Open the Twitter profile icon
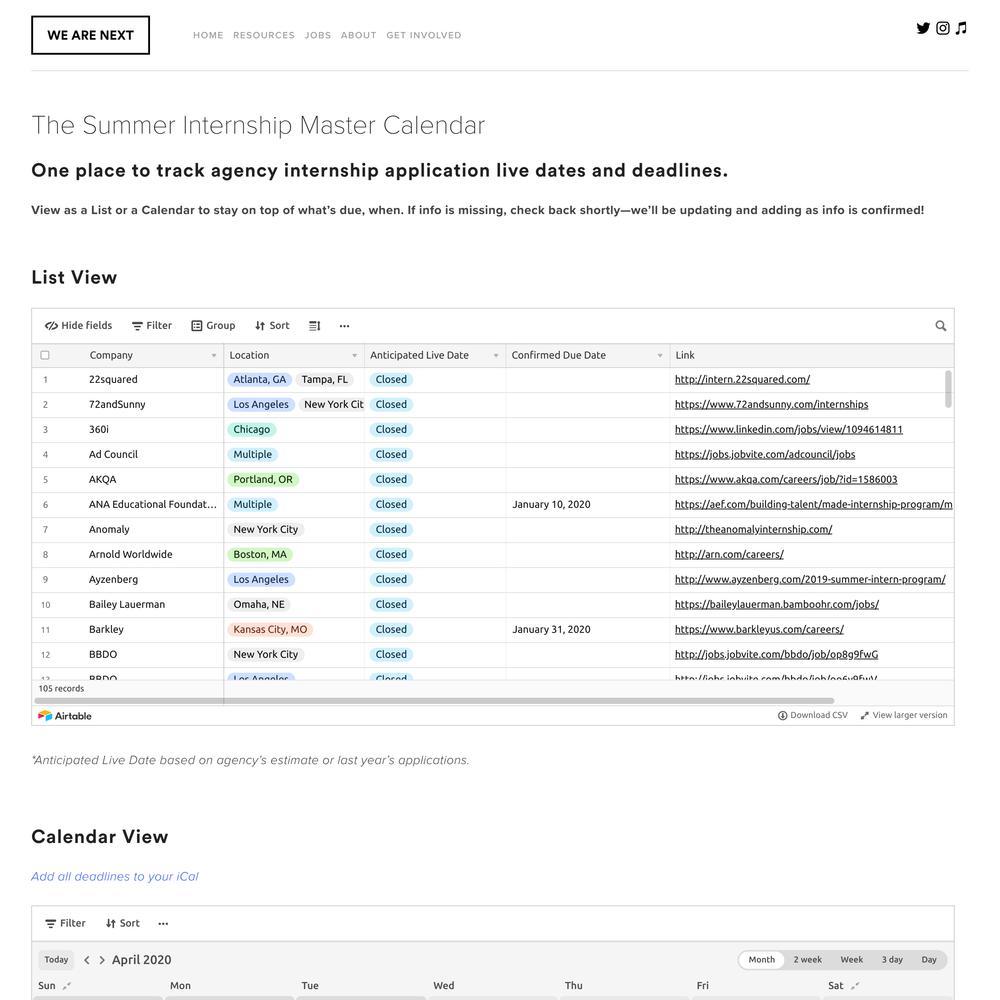The height and width of the screenshot is (1000, 1000). coord(923,28)
